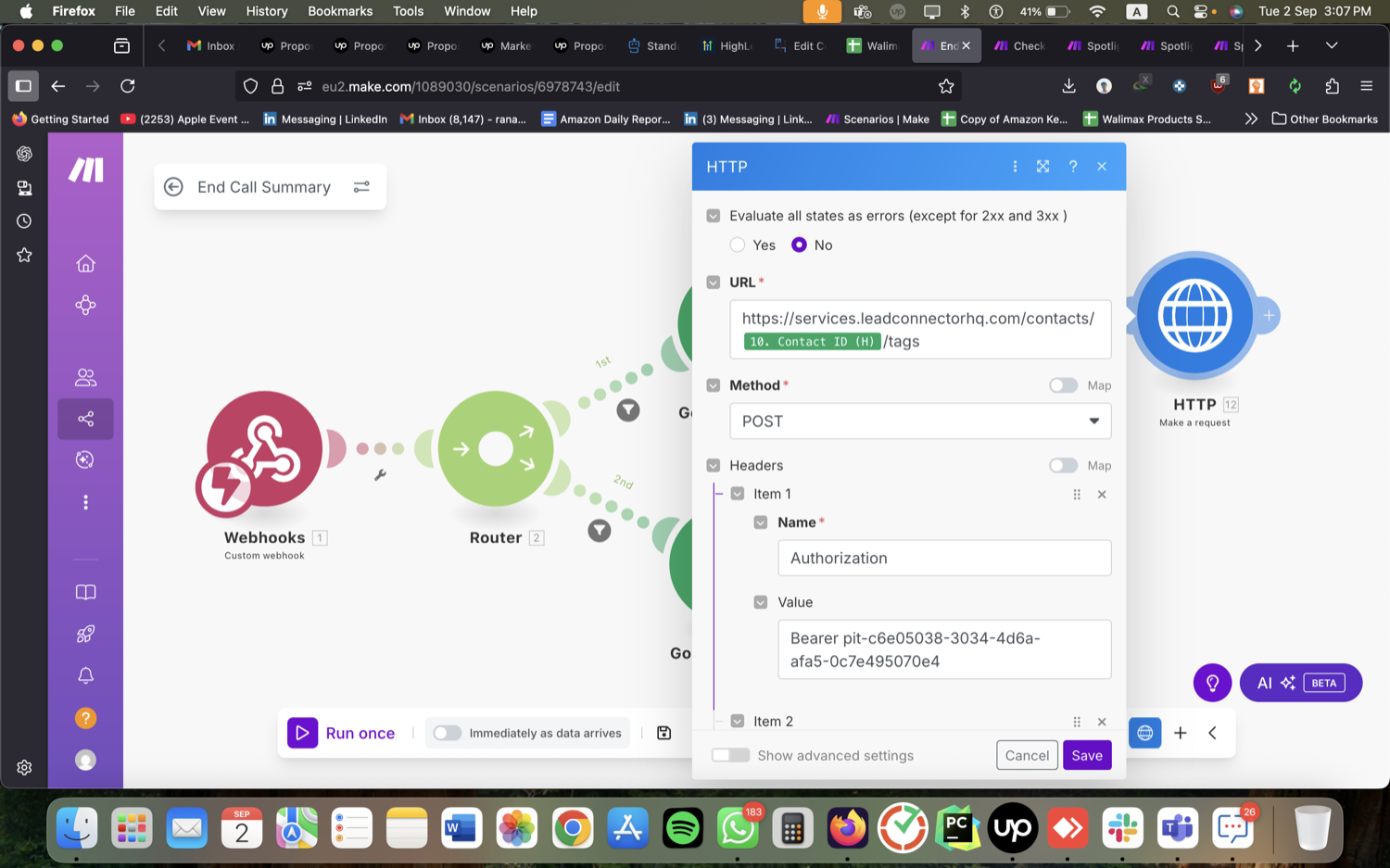Screen dimensions: 1390x868
Task: Toggle the Item 1 checkbox
Action: tap(738, 494)
